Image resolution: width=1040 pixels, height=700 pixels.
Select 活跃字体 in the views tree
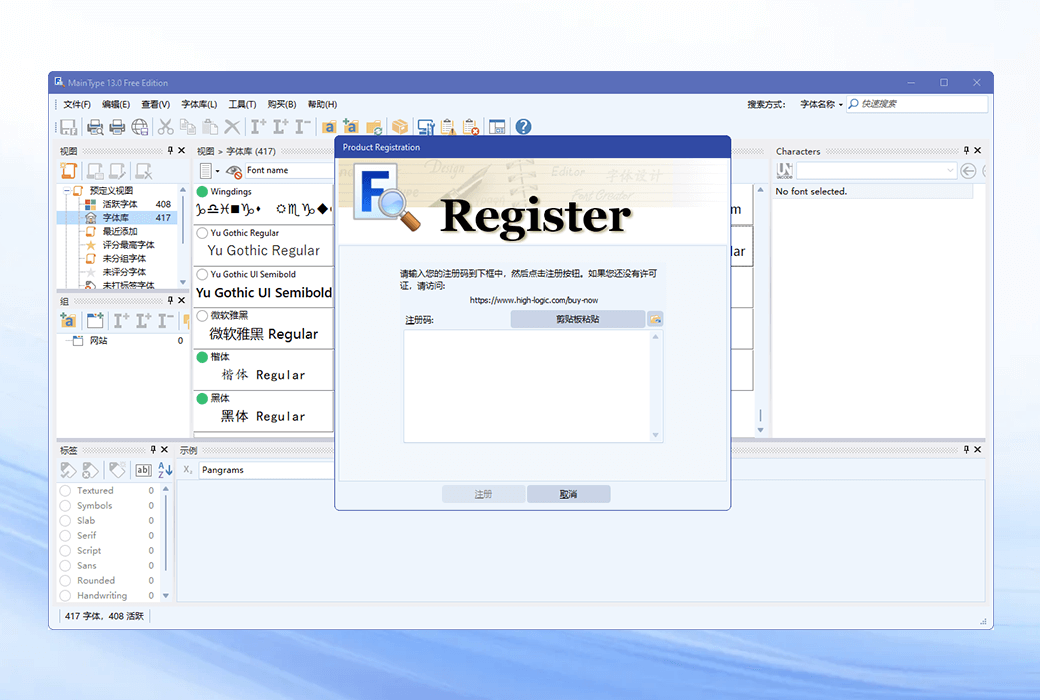[x=120, y=204]
